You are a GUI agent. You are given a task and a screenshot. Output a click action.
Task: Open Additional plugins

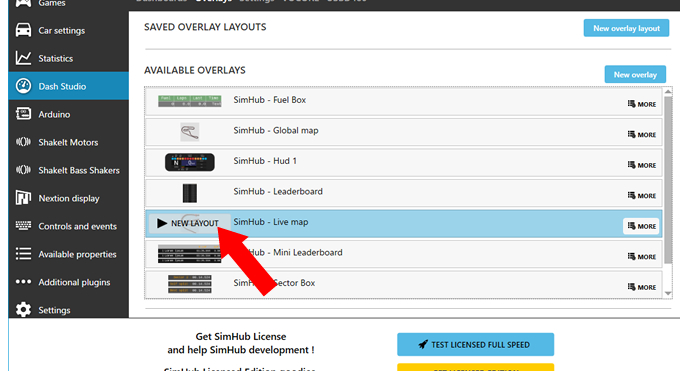69,282
